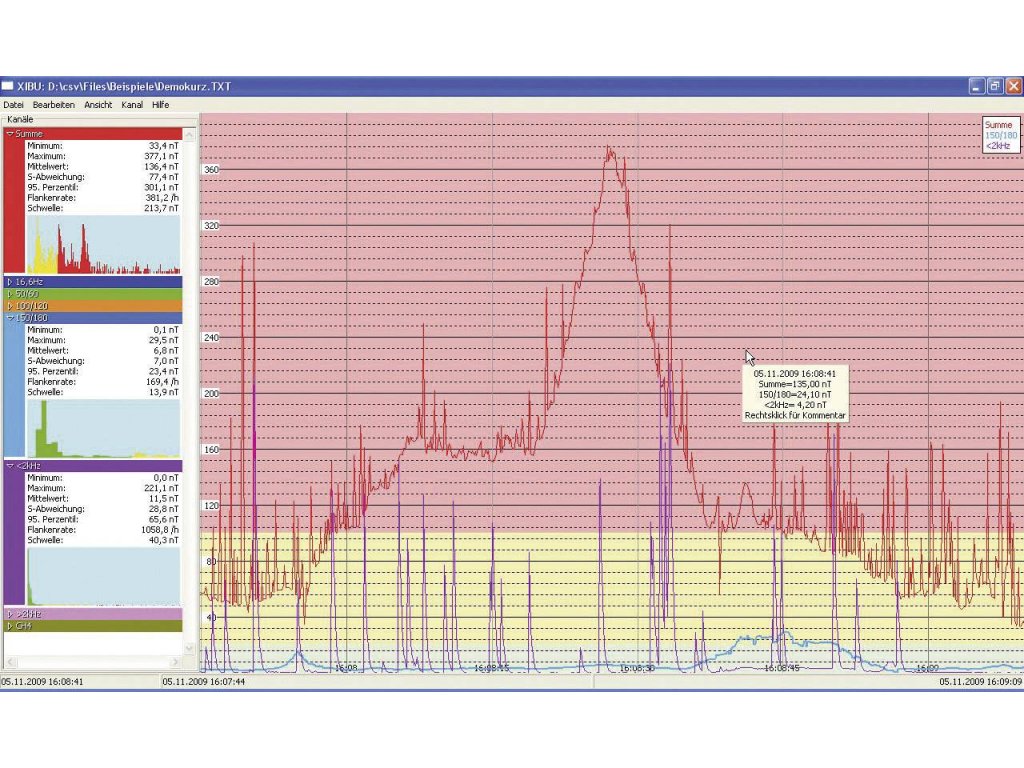This screenshot has width=1024, height=768.
Task: Open the Ansicht menu
Action: pyautogui.click(x=98, y=104)
